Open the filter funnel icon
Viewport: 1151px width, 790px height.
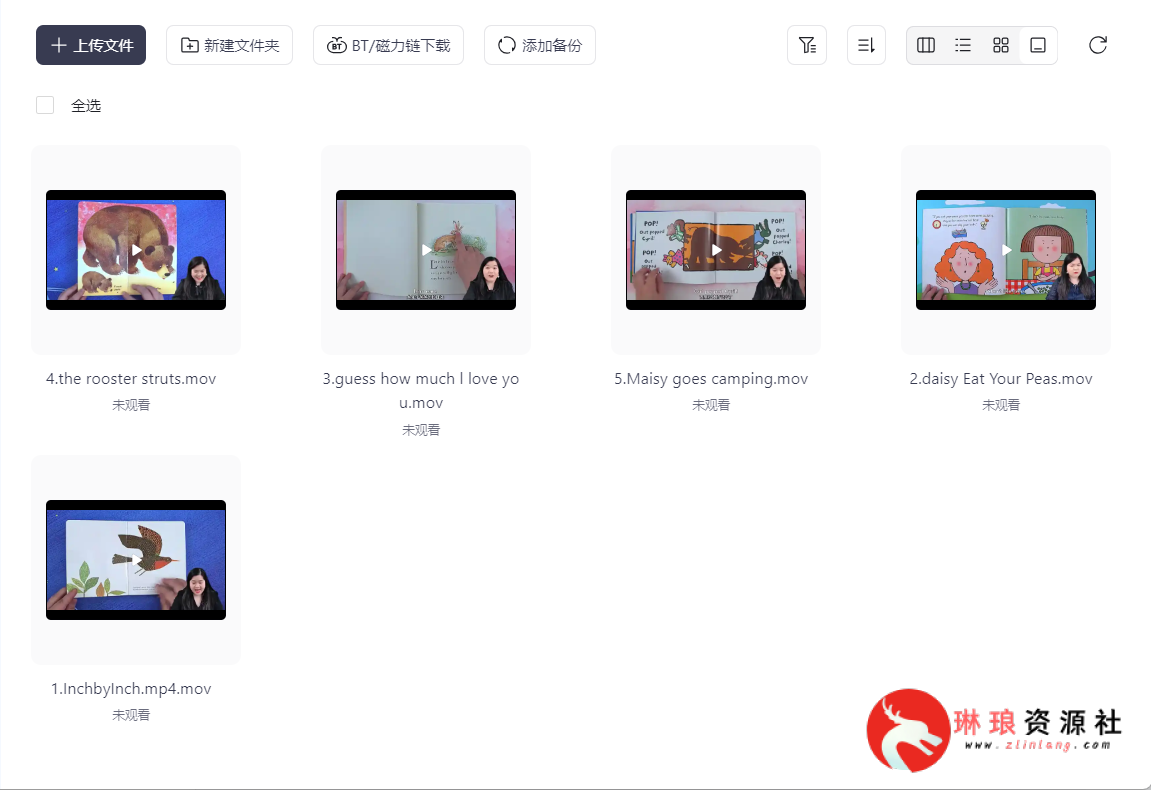807,46
